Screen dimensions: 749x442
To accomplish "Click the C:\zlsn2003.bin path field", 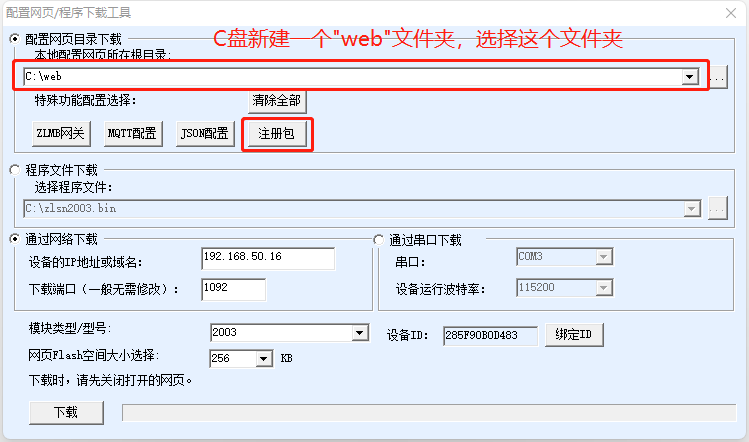I will (x=353, y=209).
